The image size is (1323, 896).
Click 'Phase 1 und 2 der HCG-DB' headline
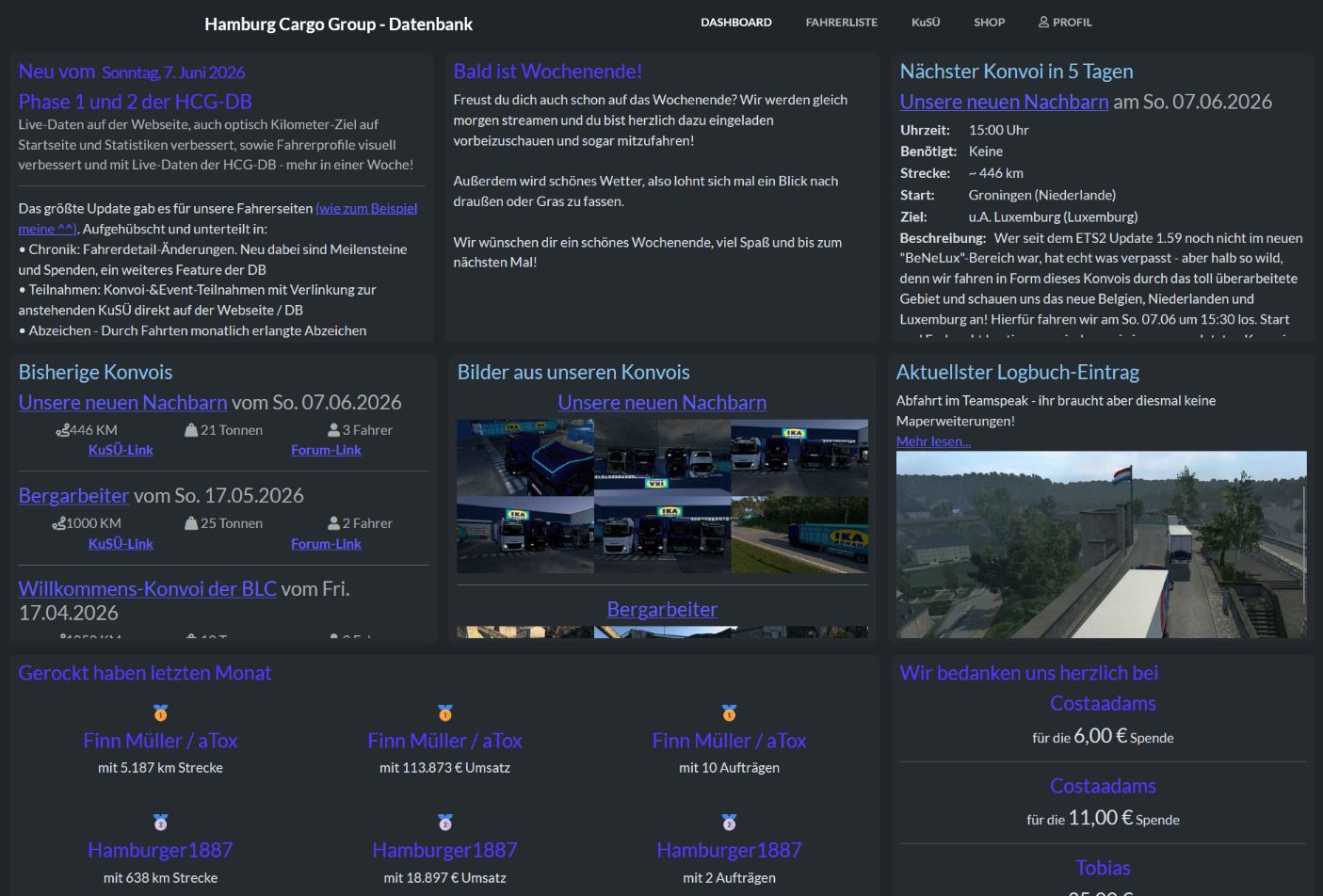(x=135, y=102)
